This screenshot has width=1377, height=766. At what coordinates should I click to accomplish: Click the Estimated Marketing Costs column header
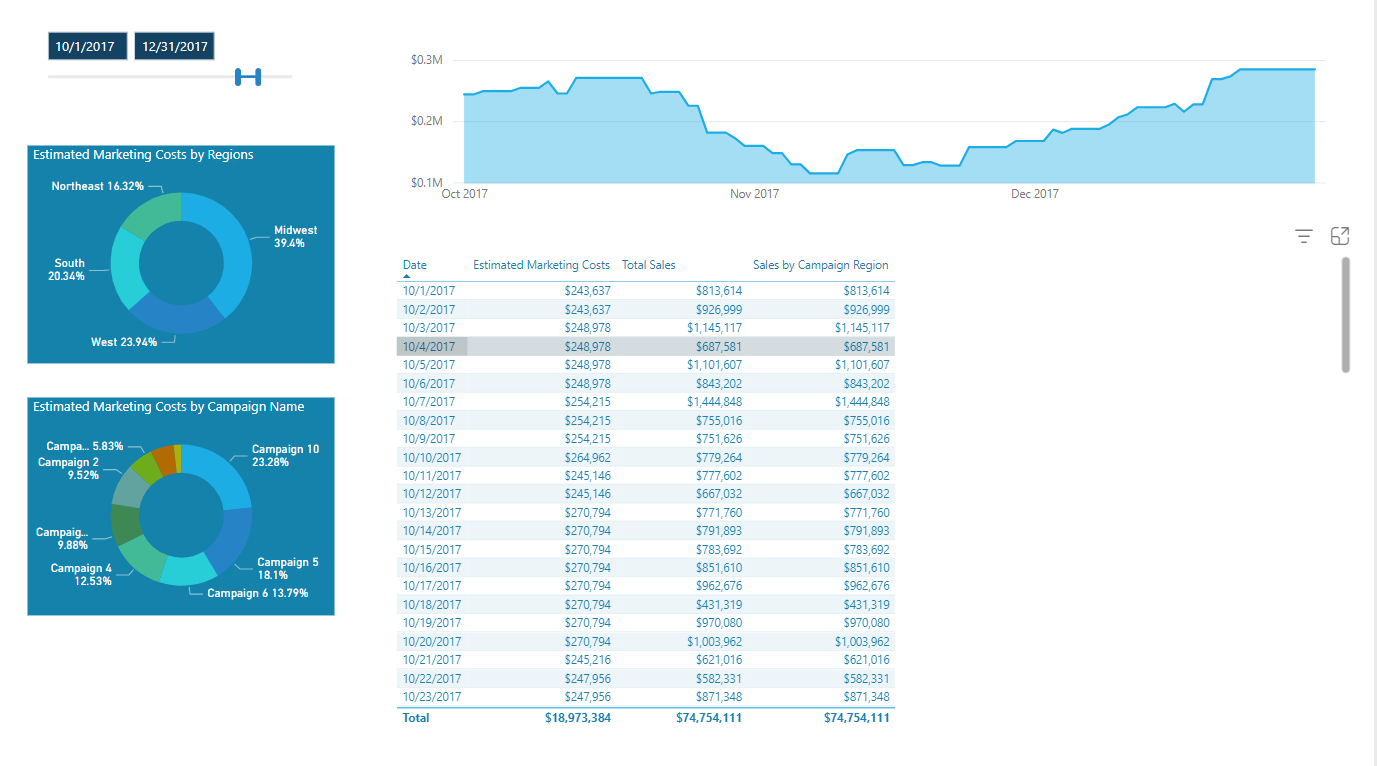point(541,265)
